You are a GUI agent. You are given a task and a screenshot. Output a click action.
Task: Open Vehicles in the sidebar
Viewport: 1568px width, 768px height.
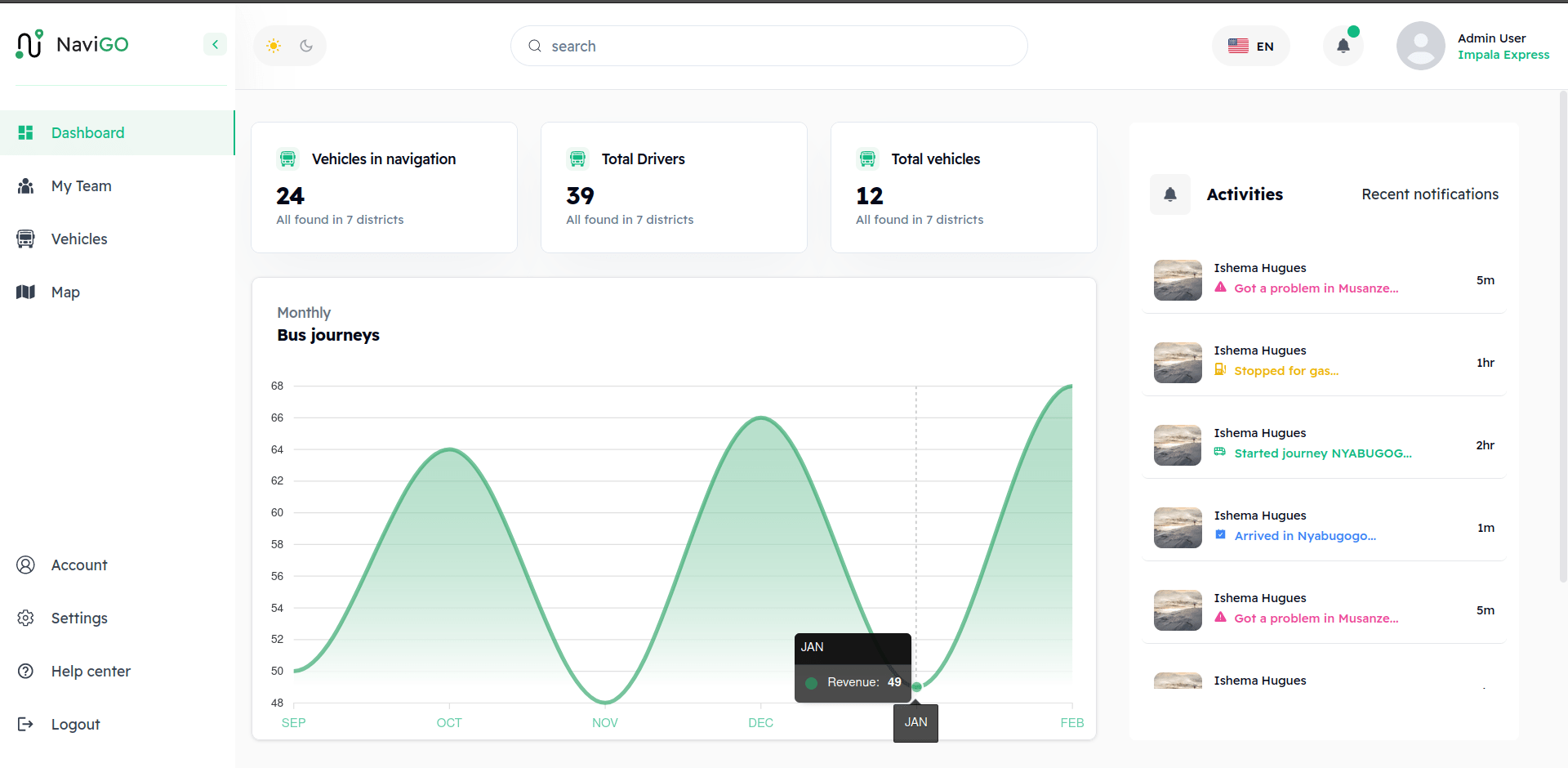tap(117, 239)
